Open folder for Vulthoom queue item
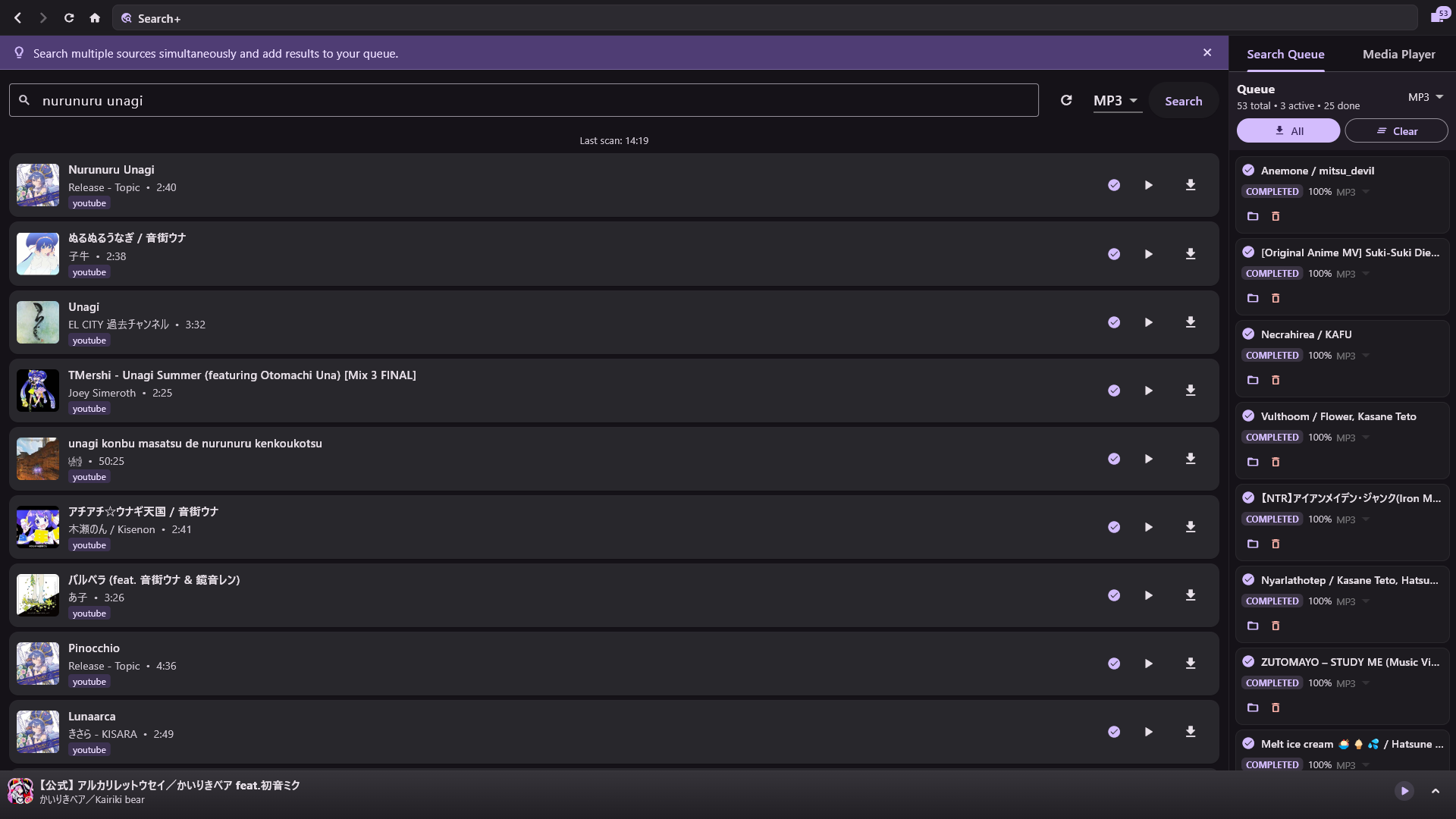Screen dimensions: 1456x819 click(1253, 462)
